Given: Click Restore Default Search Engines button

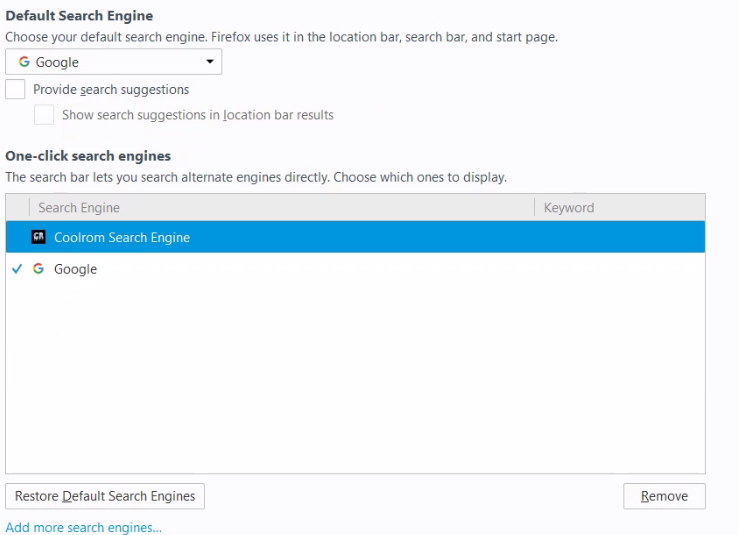Looking at the screenshot, I should (x=105, y=496).
